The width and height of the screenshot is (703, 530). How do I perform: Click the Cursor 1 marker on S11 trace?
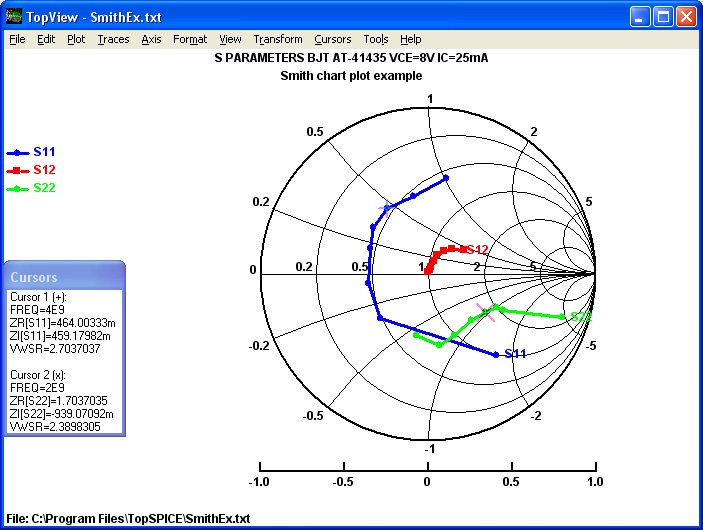[386, 208]
